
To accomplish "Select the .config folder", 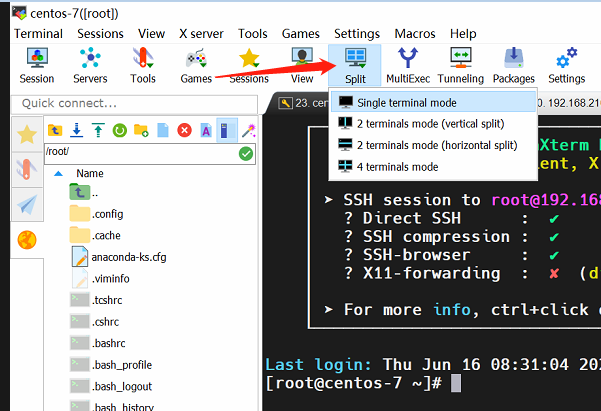I will (97, 214).
